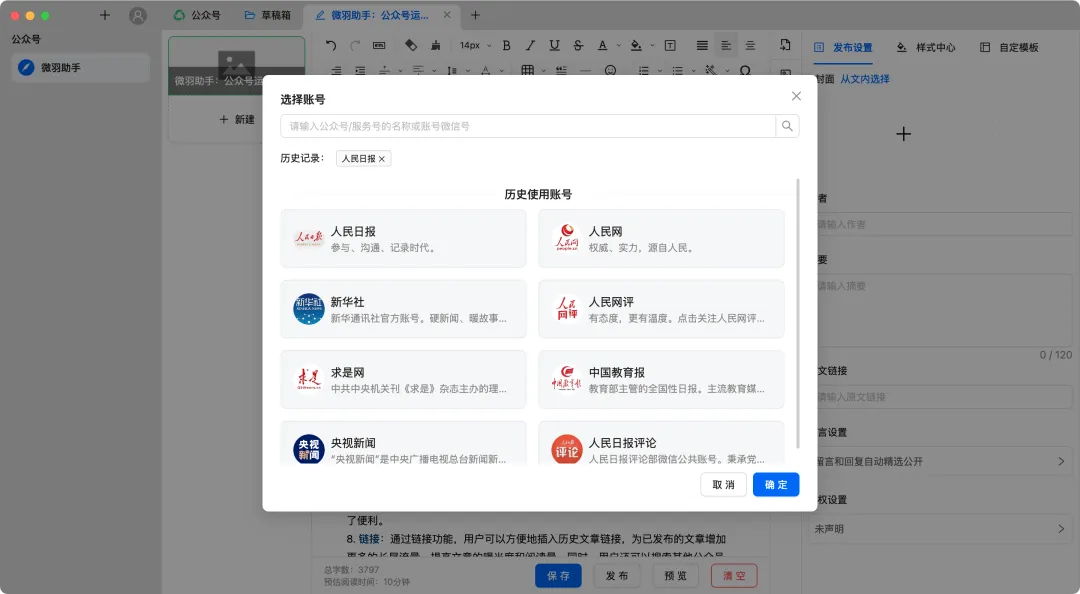Open the user profile avatar icon
1080x594 pixels.
138,15
